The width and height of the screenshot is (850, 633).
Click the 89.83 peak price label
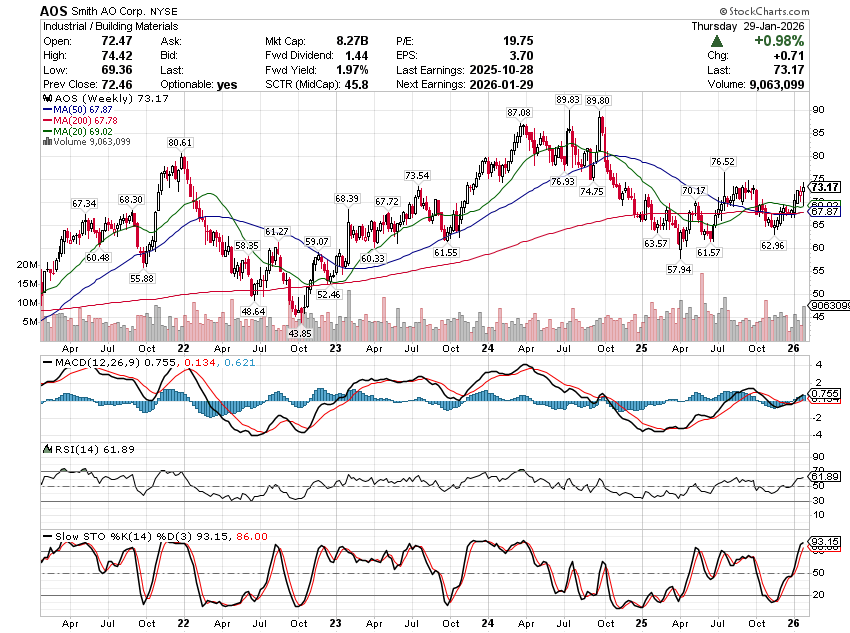tap(567, 100)
